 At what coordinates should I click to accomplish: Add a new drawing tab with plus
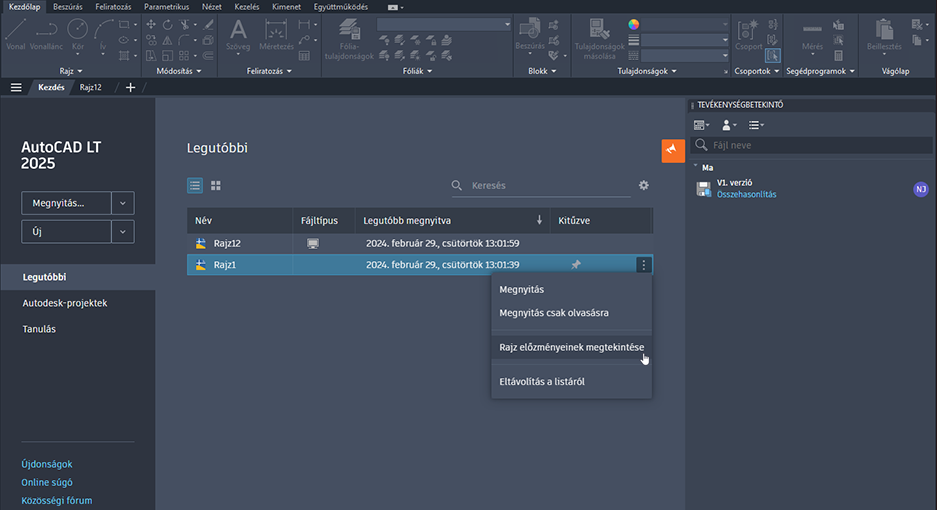[130, 87]
